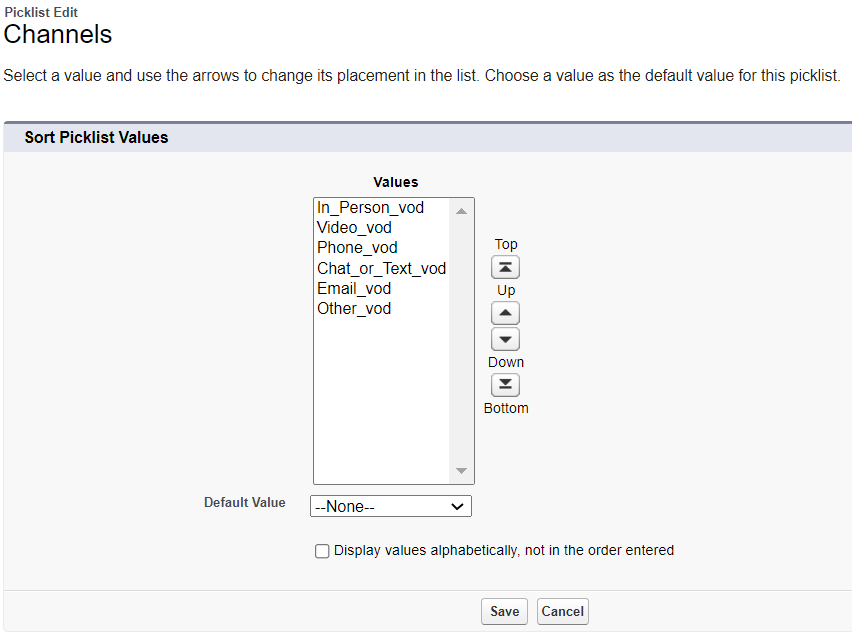Click the 'Display values alphabetically' label text
Screen dimensions: 852x633
pos(504,550)
